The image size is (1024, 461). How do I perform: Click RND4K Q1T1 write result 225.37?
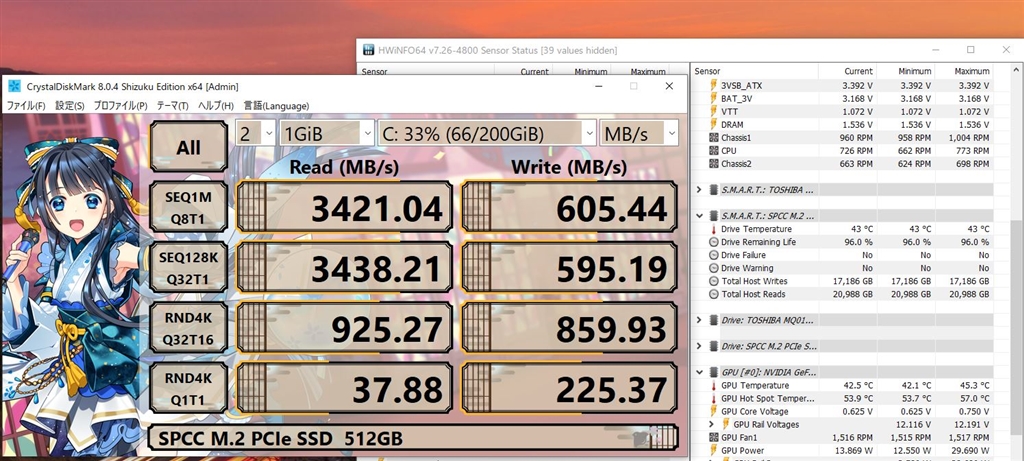[x=569, y=389]
